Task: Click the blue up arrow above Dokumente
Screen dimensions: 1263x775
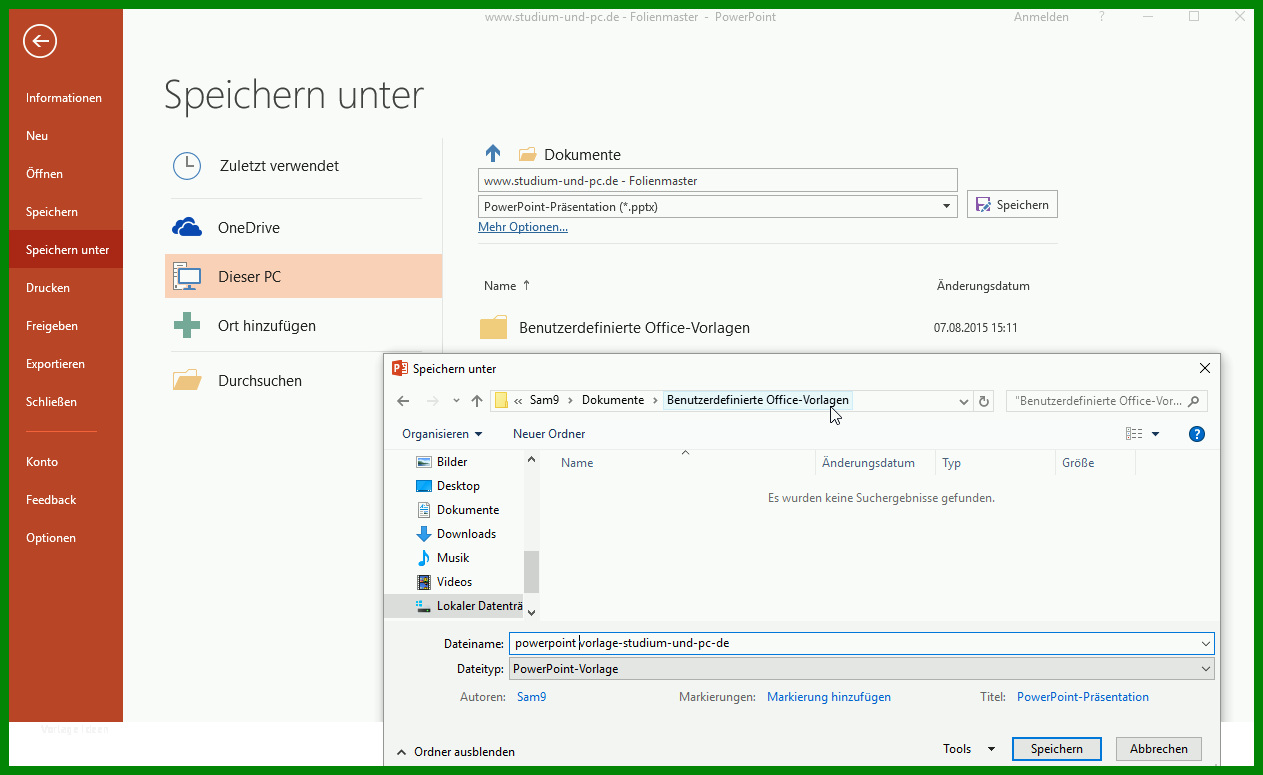Action: (x=492, y=153)
